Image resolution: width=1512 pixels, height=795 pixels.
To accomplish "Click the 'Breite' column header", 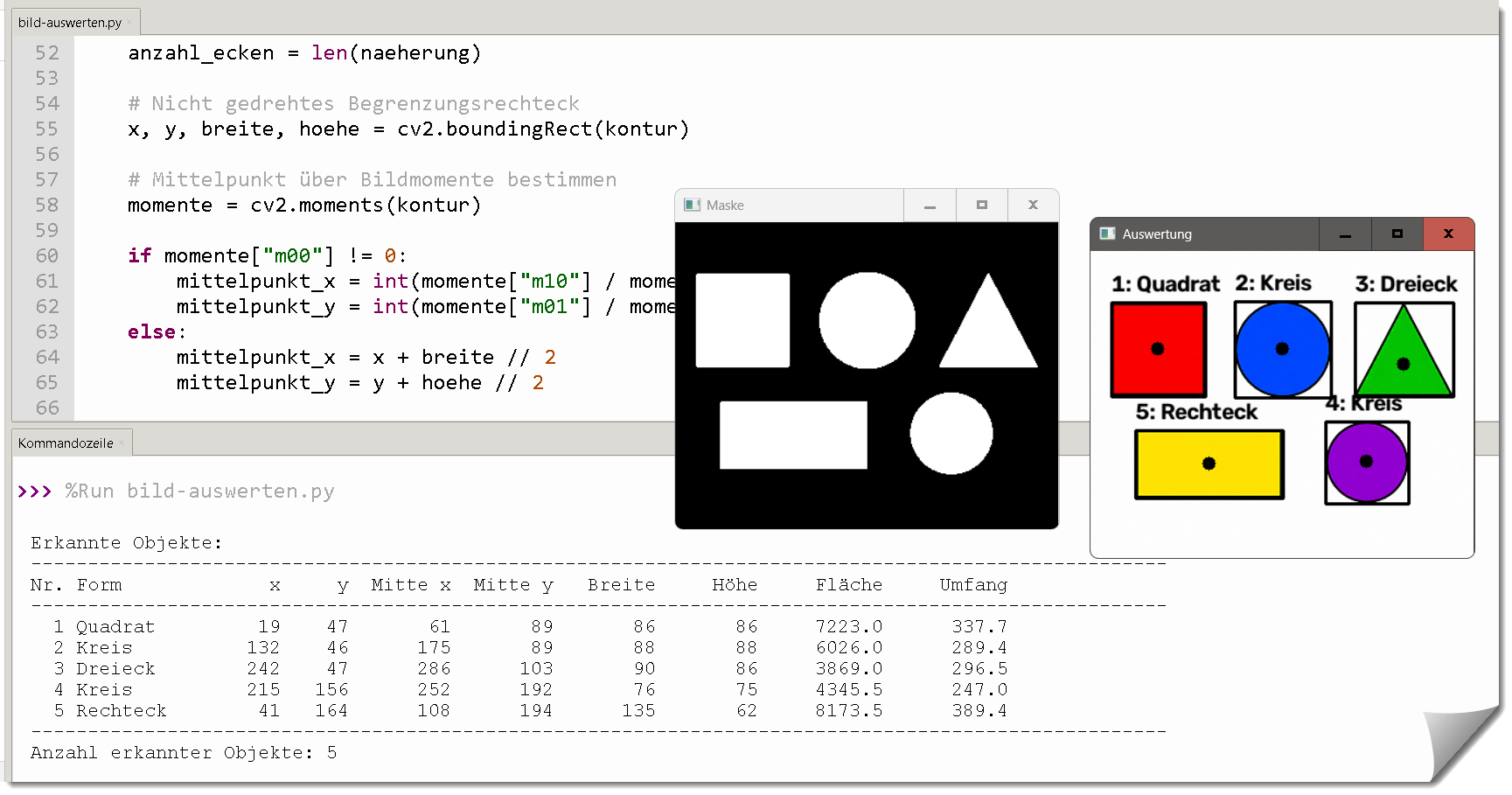I will pyautogui.click(x=621, y=585).
